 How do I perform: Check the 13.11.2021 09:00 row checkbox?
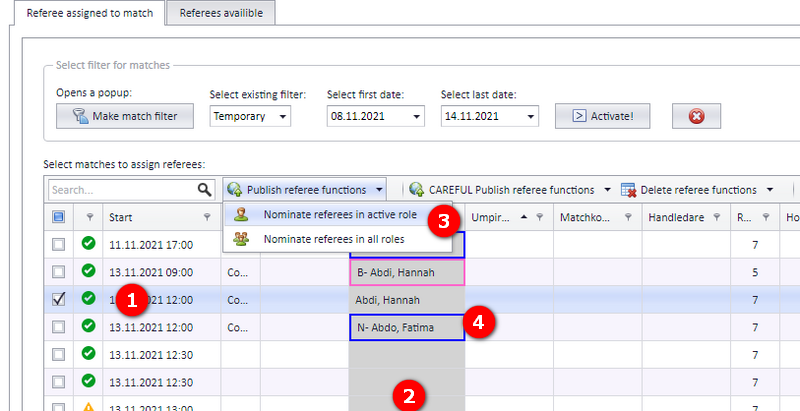pyautogui.click(x=59, y=272)
